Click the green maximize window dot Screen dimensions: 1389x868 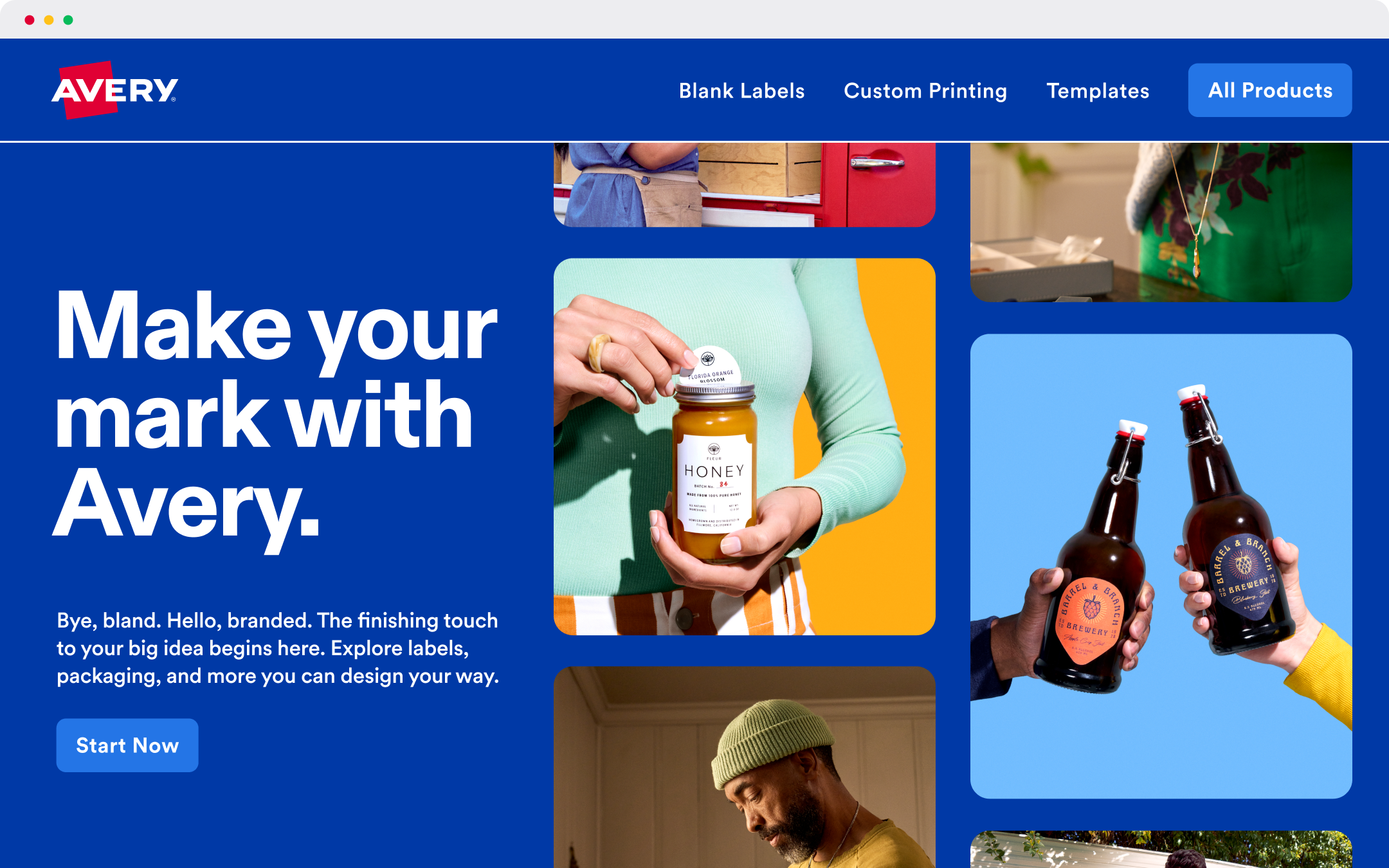68,20
